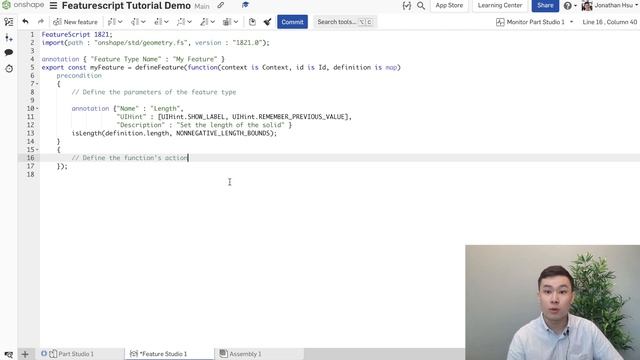Click the user avatar picture
The image size is (640, 360).
[587, 6]
